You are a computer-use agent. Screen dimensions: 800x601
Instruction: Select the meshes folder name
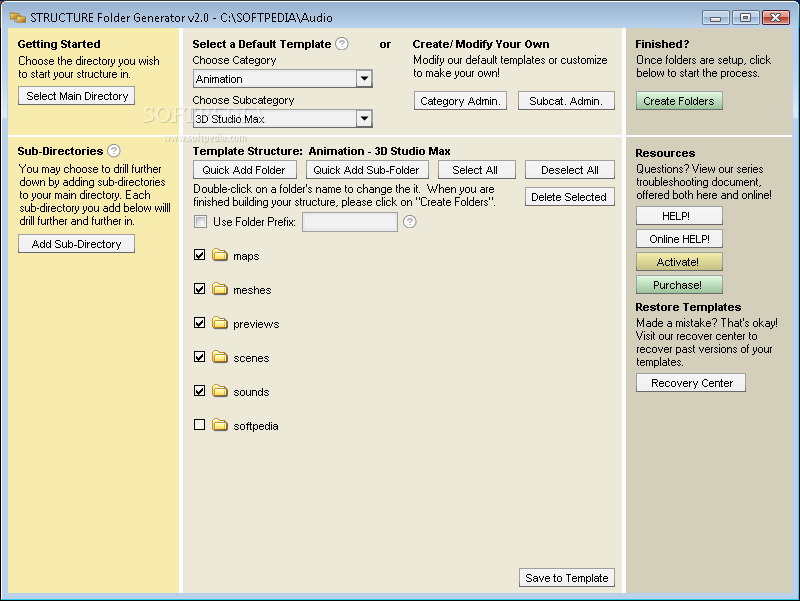coord(252,290)
